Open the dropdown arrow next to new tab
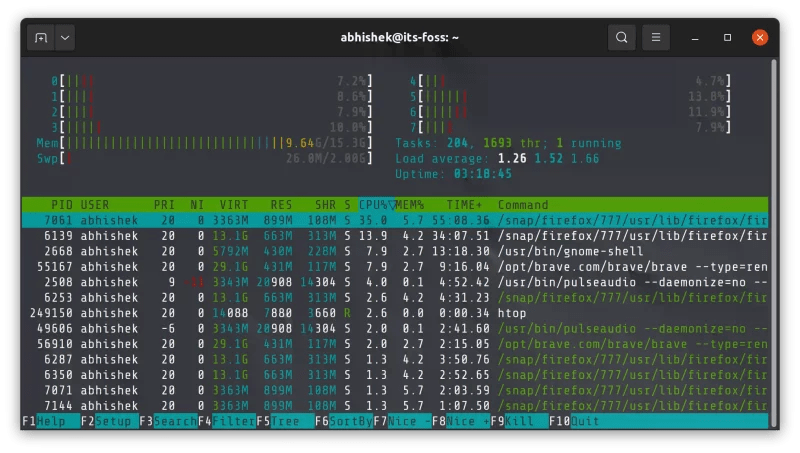Image resolution: width=800 pixels, height=453 pixels. (65, 38)
